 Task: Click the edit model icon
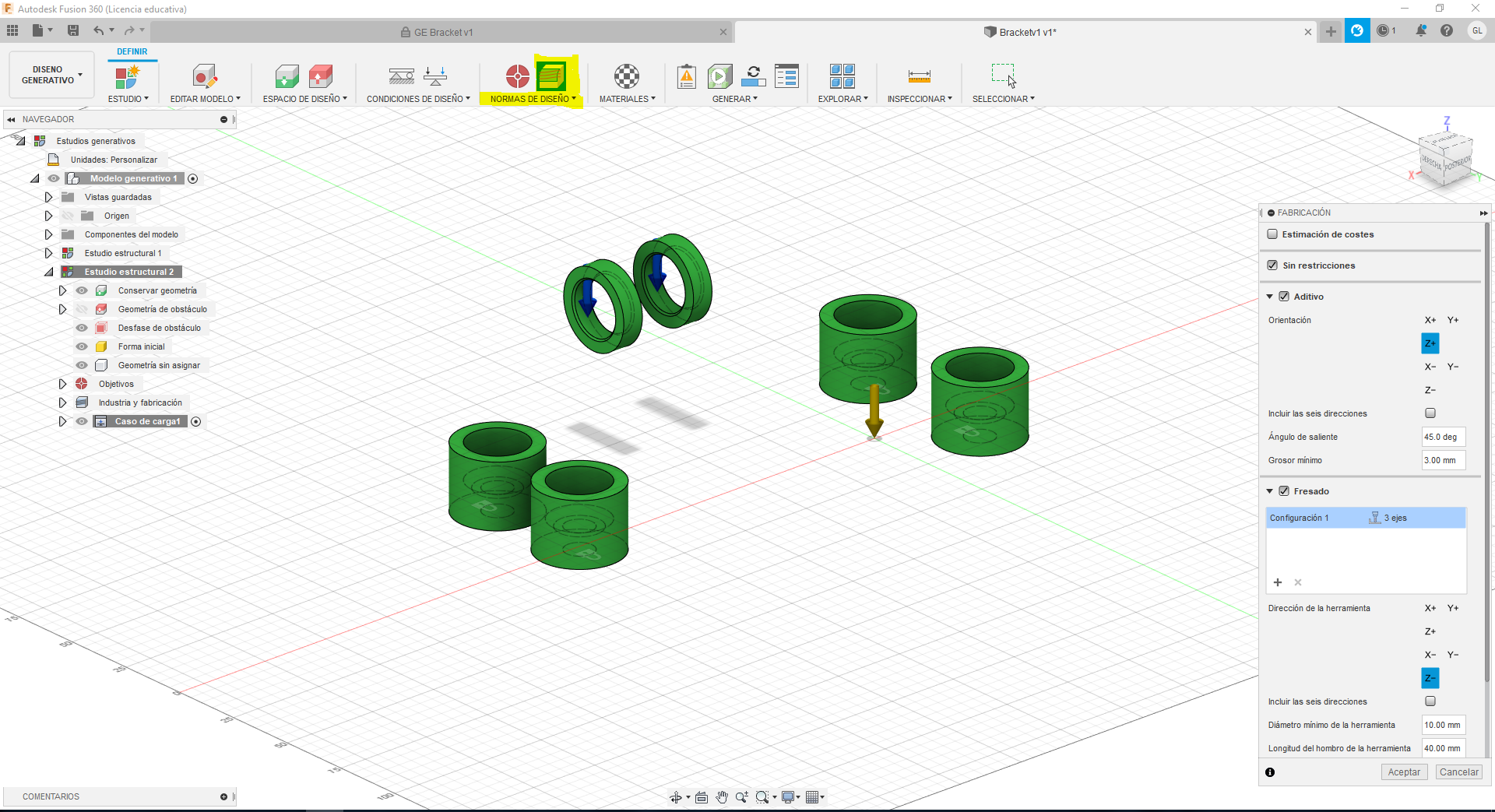[x=205, y=76]
